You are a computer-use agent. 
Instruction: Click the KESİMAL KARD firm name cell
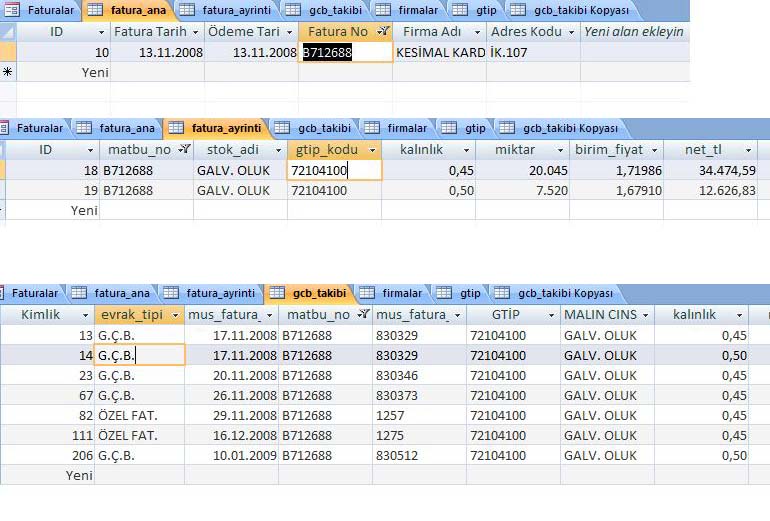point(440,52)
